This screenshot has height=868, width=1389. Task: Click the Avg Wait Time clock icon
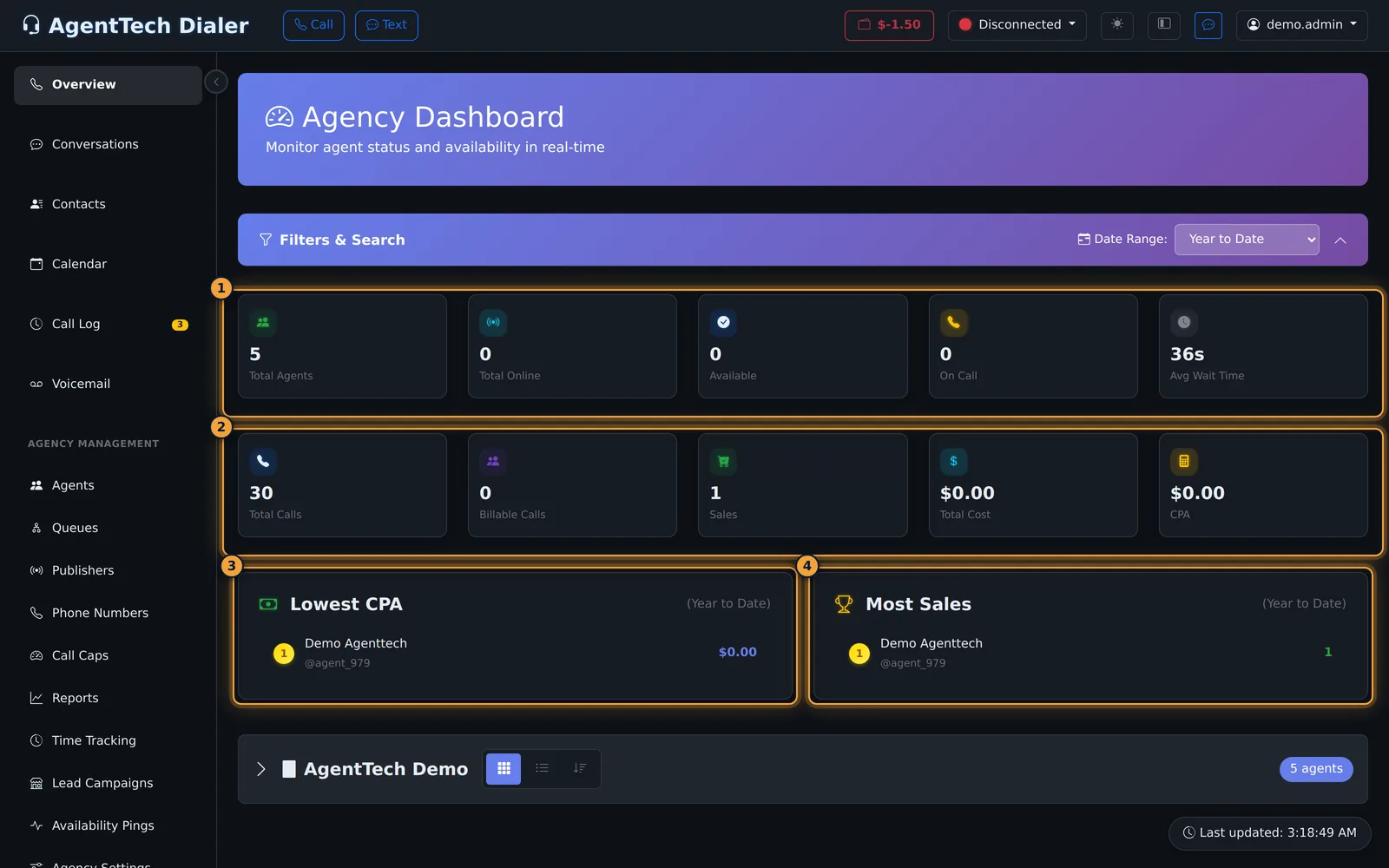(x=1184, y=322)
